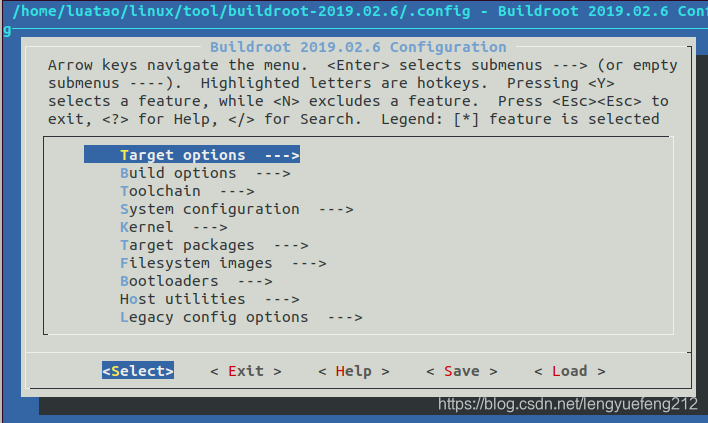Click the .config file path in header

[x=242, y=11]
